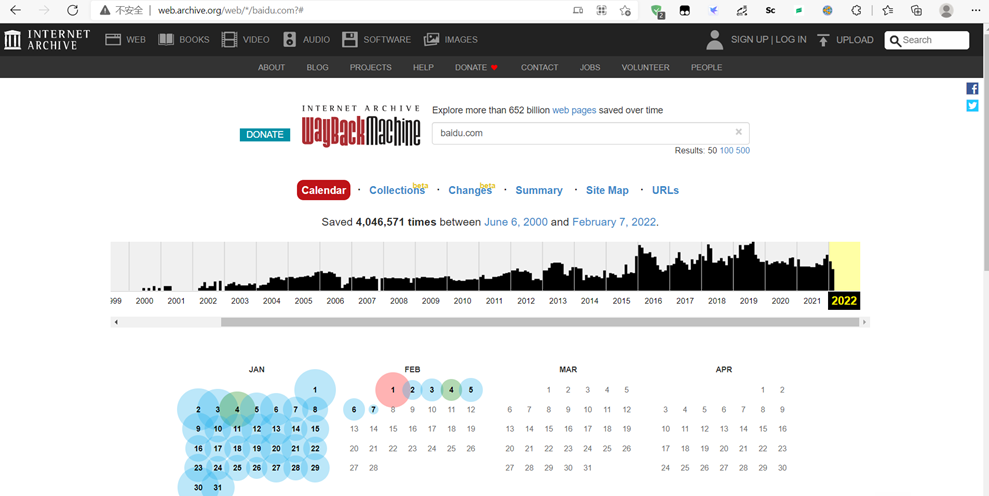Screen dimensions: 989x496
Task: Show 100 results link
Action: 727,150
